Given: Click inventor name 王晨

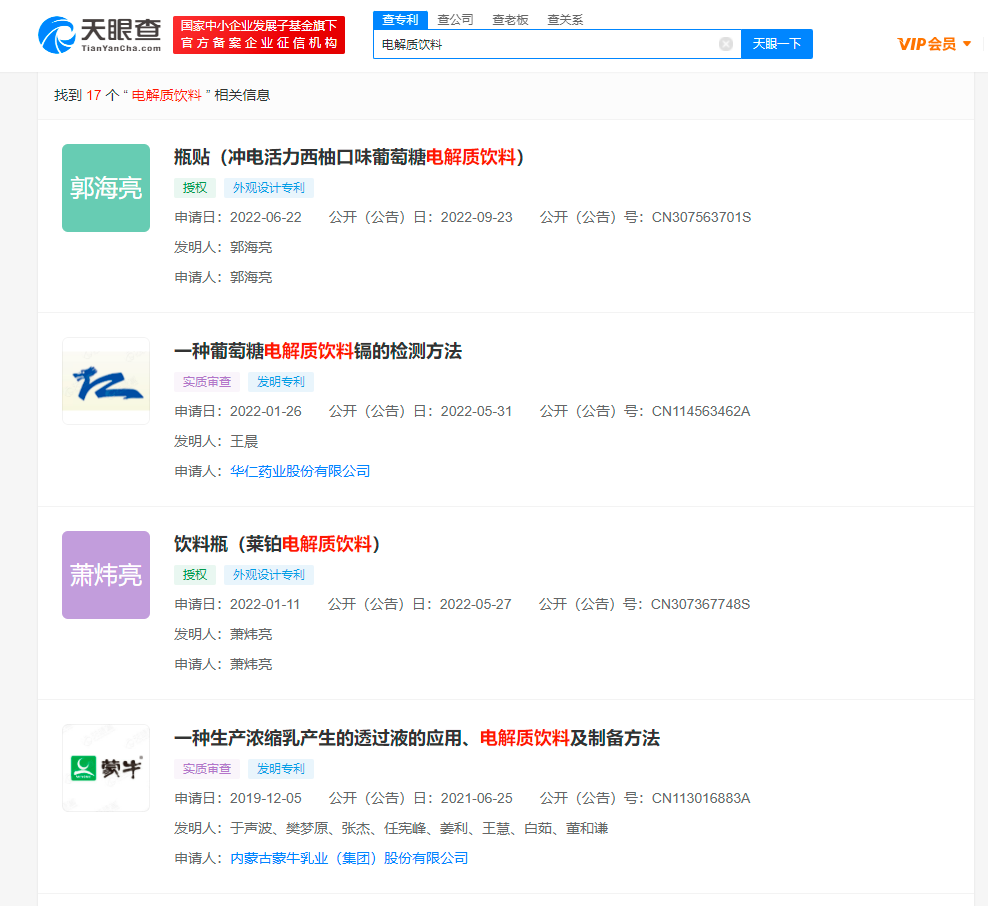Looking at the screenshot, I should (244, 441).
